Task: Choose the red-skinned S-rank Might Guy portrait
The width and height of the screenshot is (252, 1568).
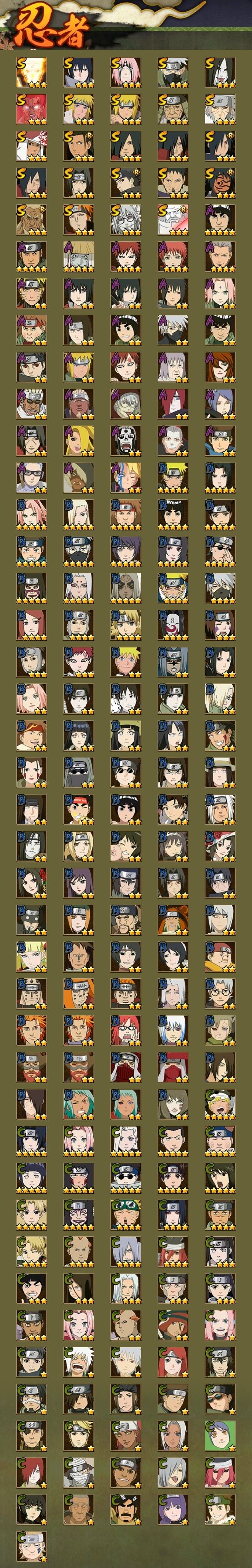Action: (x=32, y=109)
